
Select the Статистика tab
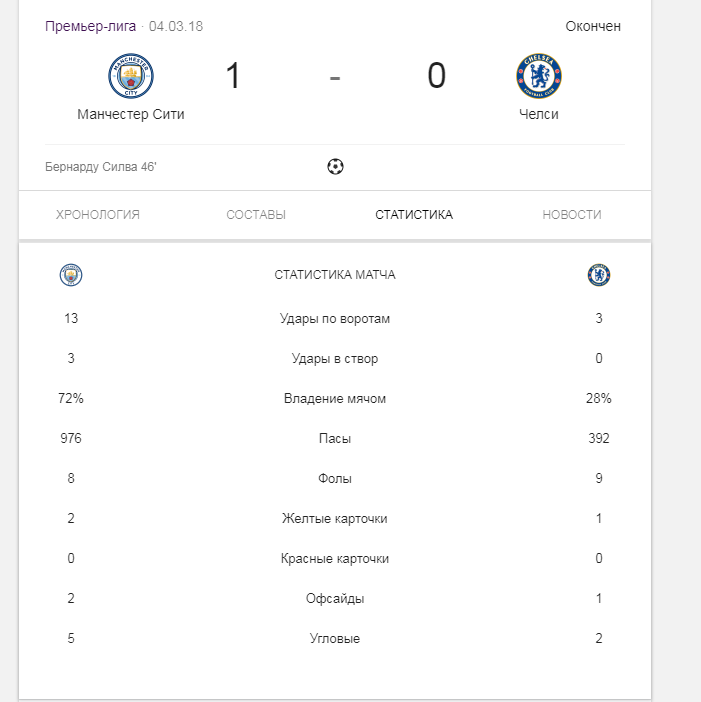coord(414,215)
